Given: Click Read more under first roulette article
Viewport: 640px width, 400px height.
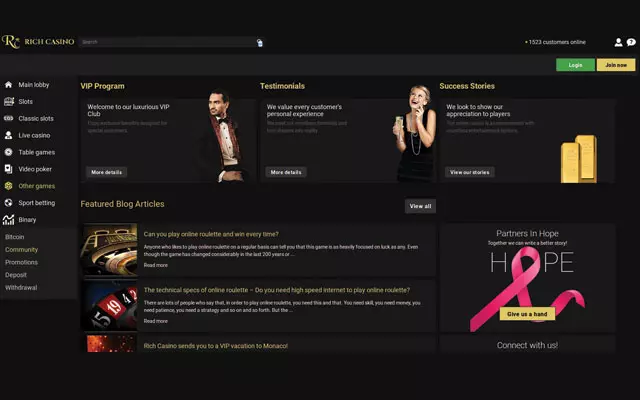Looking at the screenshot, I should point(156,265).
